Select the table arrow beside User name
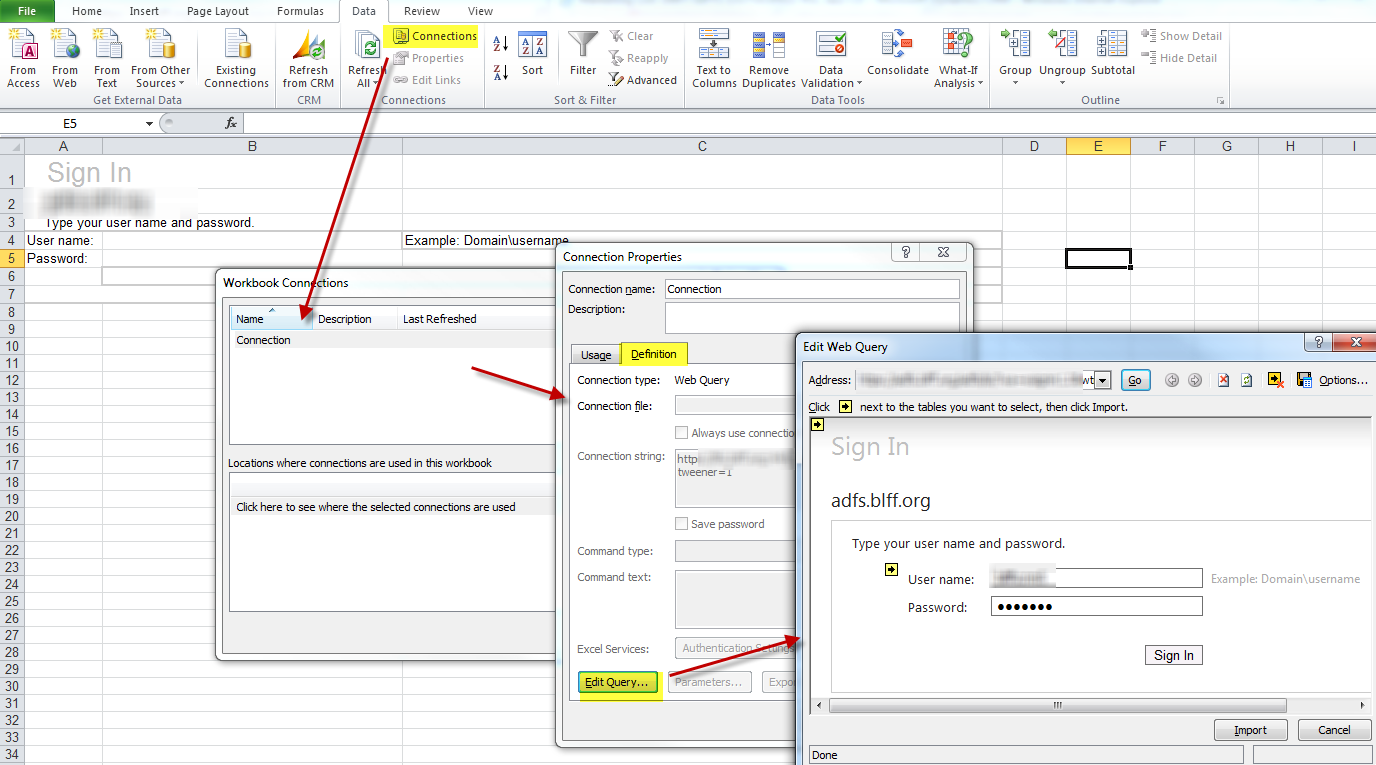Viewport: 1376px width, 765px height. point(891,570)
